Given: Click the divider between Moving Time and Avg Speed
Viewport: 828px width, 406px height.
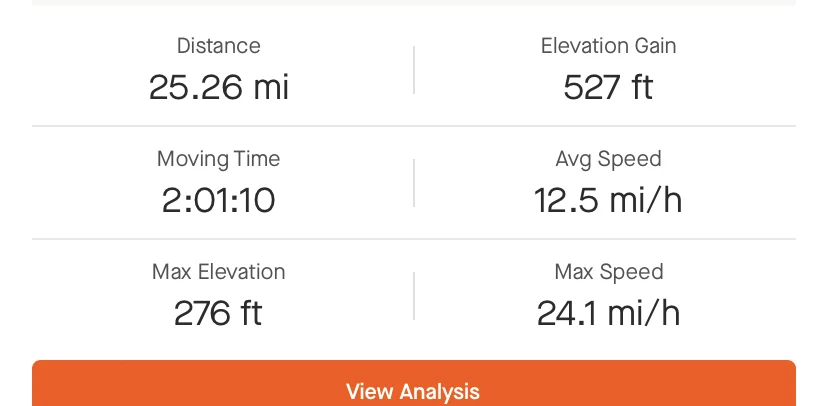Looking at the screenshot, I should pos(414,183).
